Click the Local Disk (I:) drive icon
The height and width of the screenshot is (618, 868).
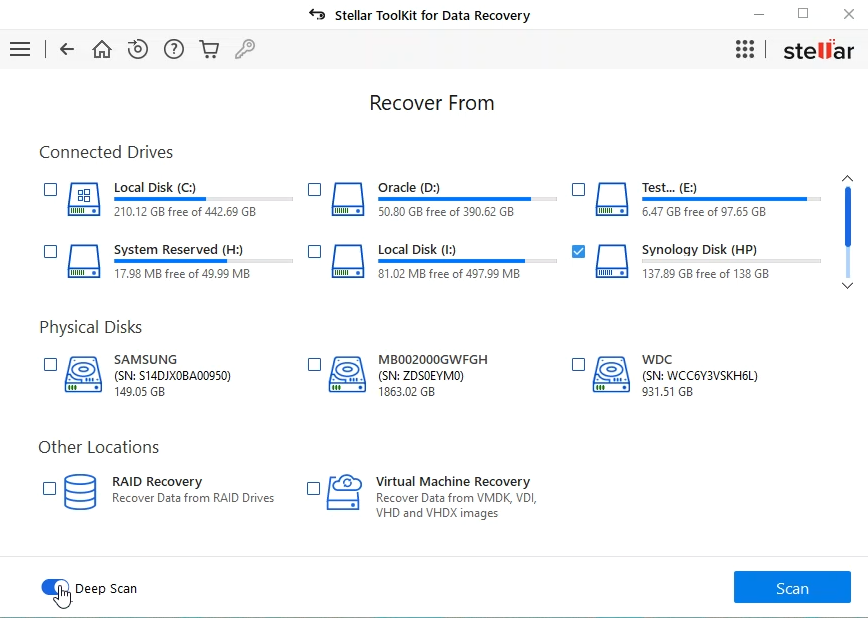pos(348,261)
